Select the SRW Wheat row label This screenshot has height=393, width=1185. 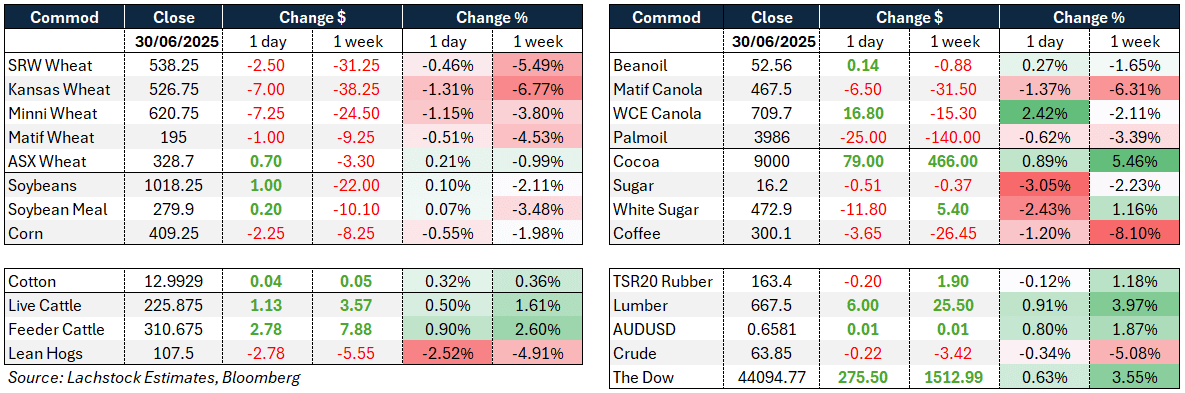45,65
